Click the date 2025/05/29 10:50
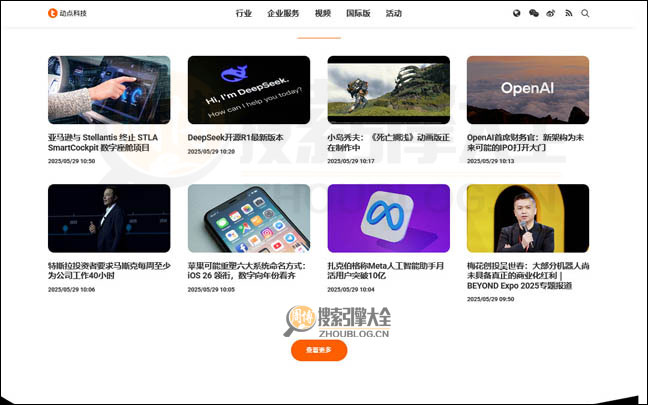This screenshot has width=648, height=405. [71, 161]
